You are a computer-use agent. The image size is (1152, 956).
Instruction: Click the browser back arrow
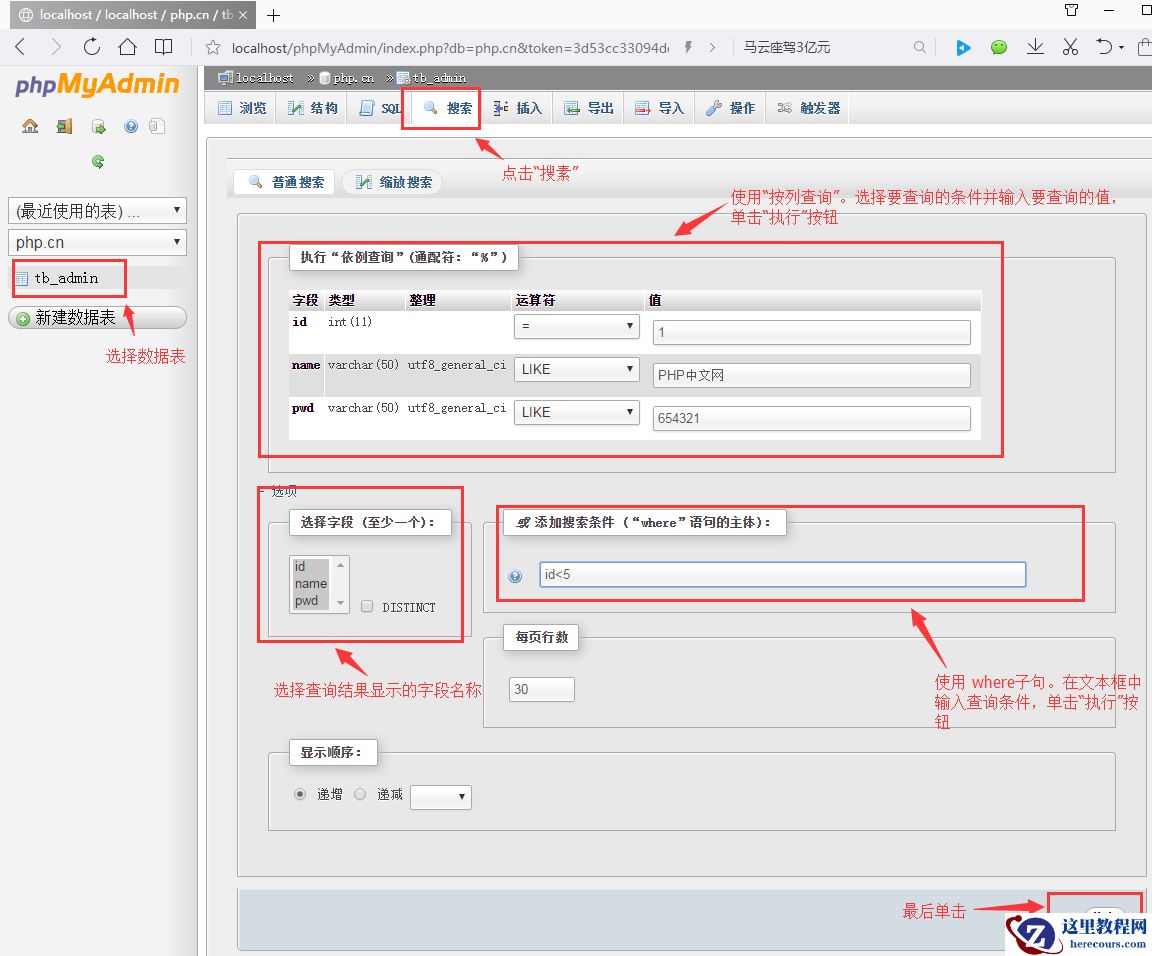tap(21, 47)
